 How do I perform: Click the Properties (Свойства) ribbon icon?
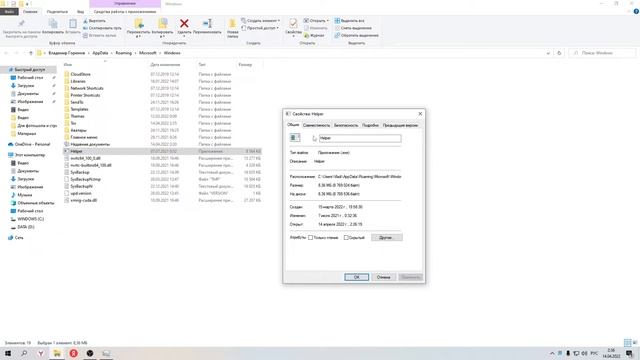(293, 24)
